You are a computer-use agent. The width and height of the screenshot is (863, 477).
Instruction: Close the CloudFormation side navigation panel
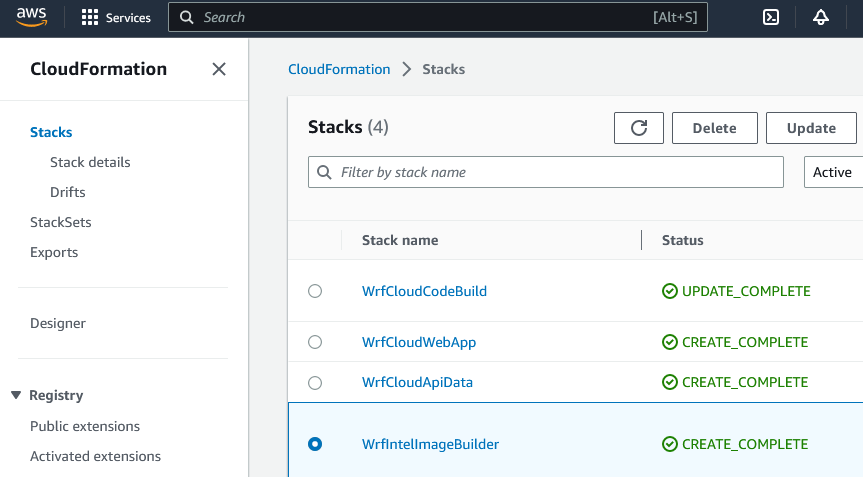click(x=219, y=69)
